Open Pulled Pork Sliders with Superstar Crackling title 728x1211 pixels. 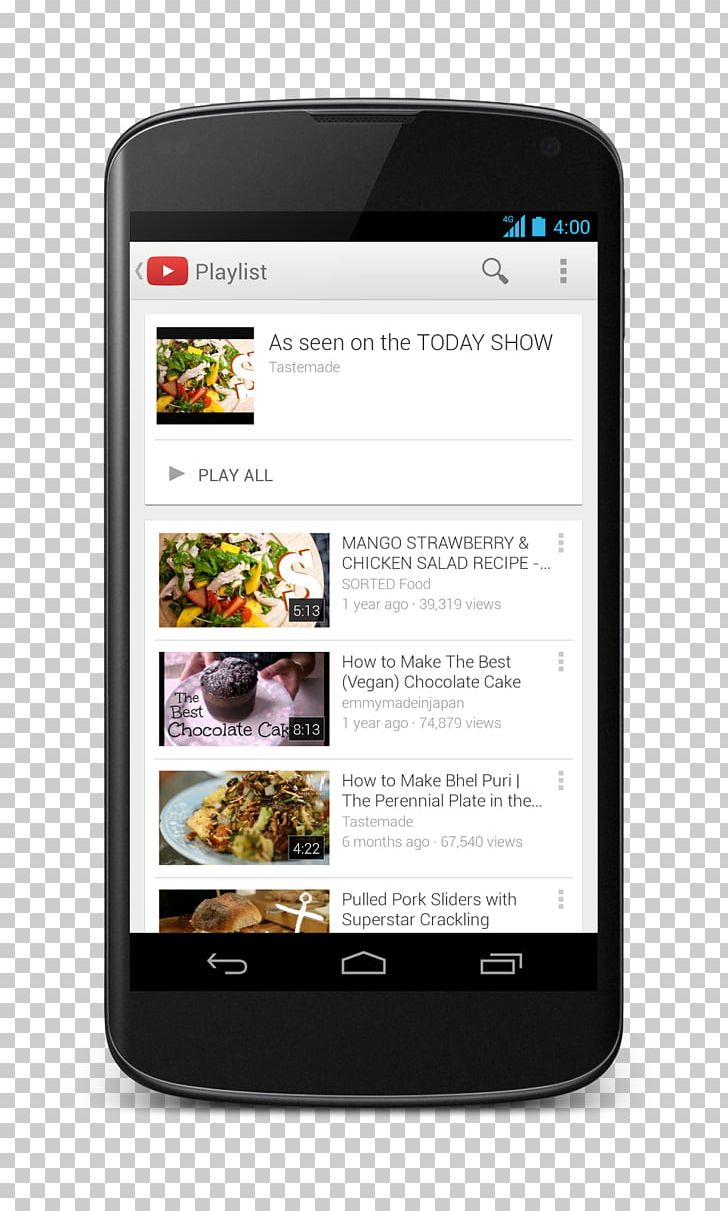tap(429, 909)
